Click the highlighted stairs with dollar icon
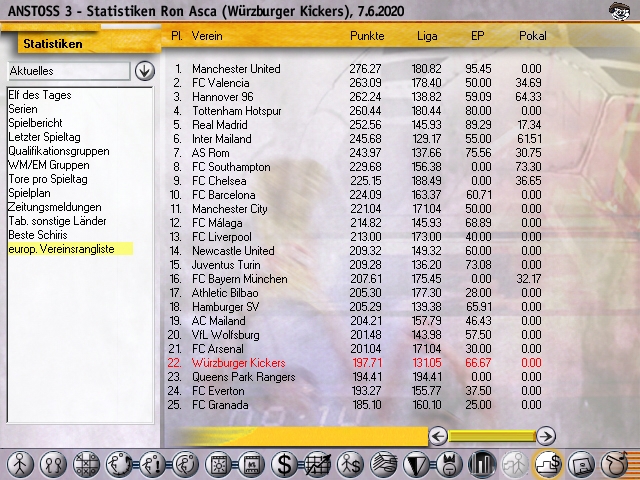 [548, 464]
